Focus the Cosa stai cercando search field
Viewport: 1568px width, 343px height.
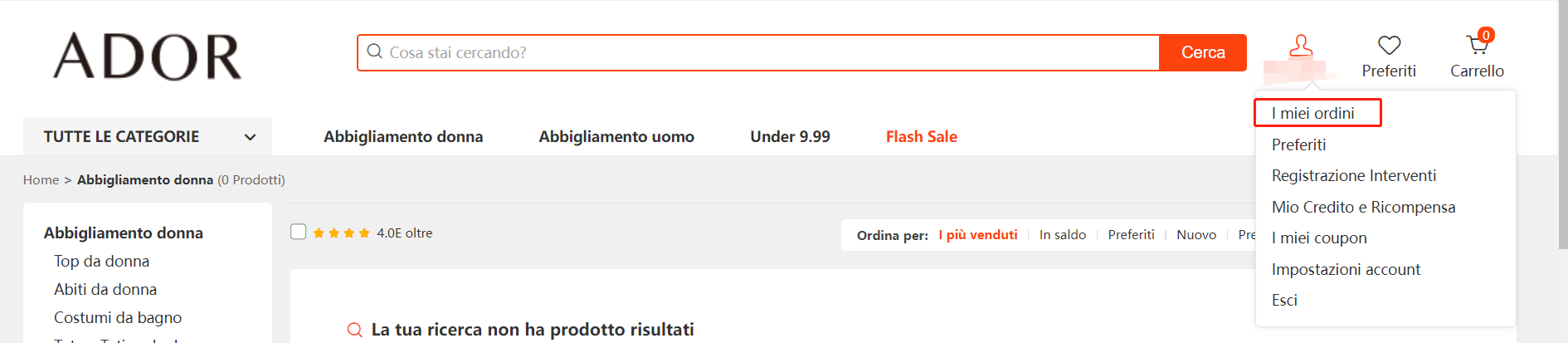pos(763,52)
